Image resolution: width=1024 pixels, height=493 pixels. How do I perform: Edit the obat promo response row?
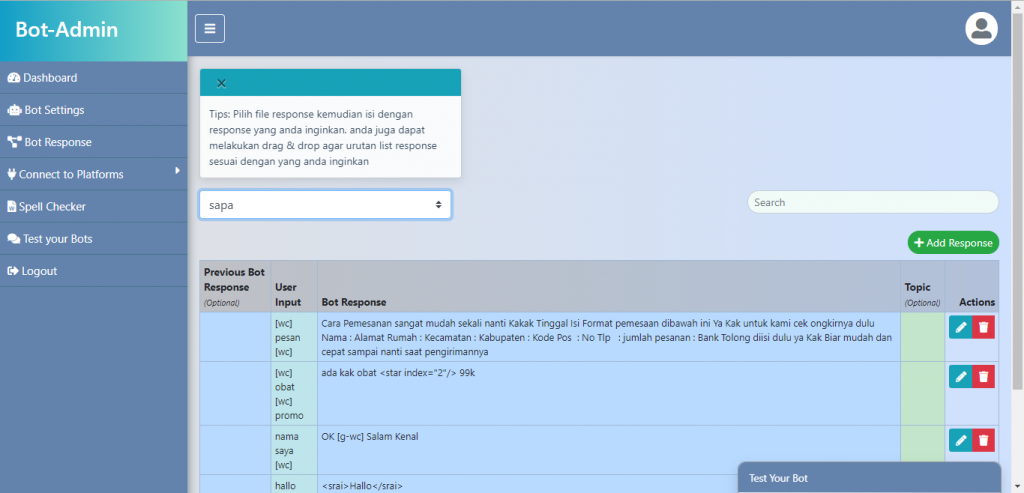coord(961,376)
